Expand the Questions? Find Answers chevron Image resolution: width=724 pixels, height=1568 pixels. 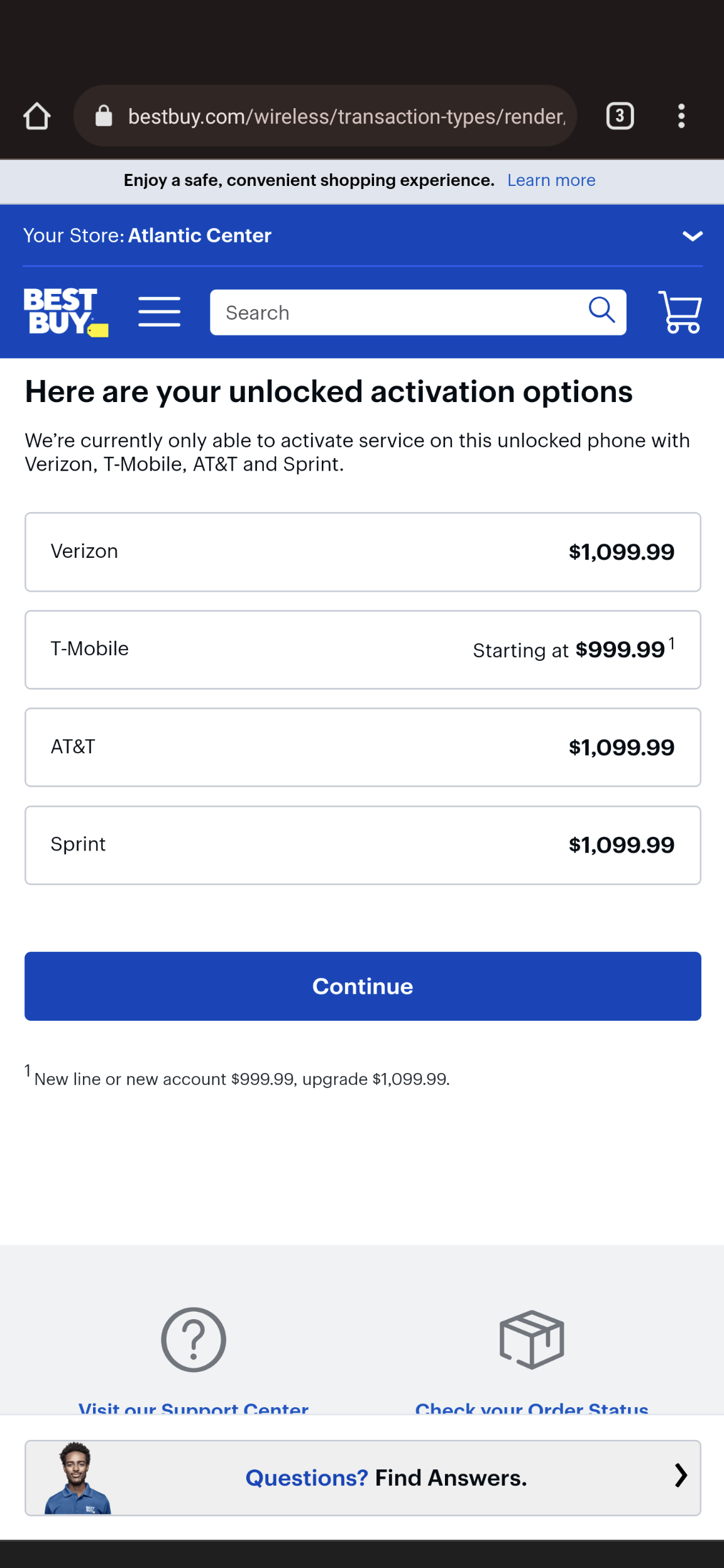point(681,1476)
